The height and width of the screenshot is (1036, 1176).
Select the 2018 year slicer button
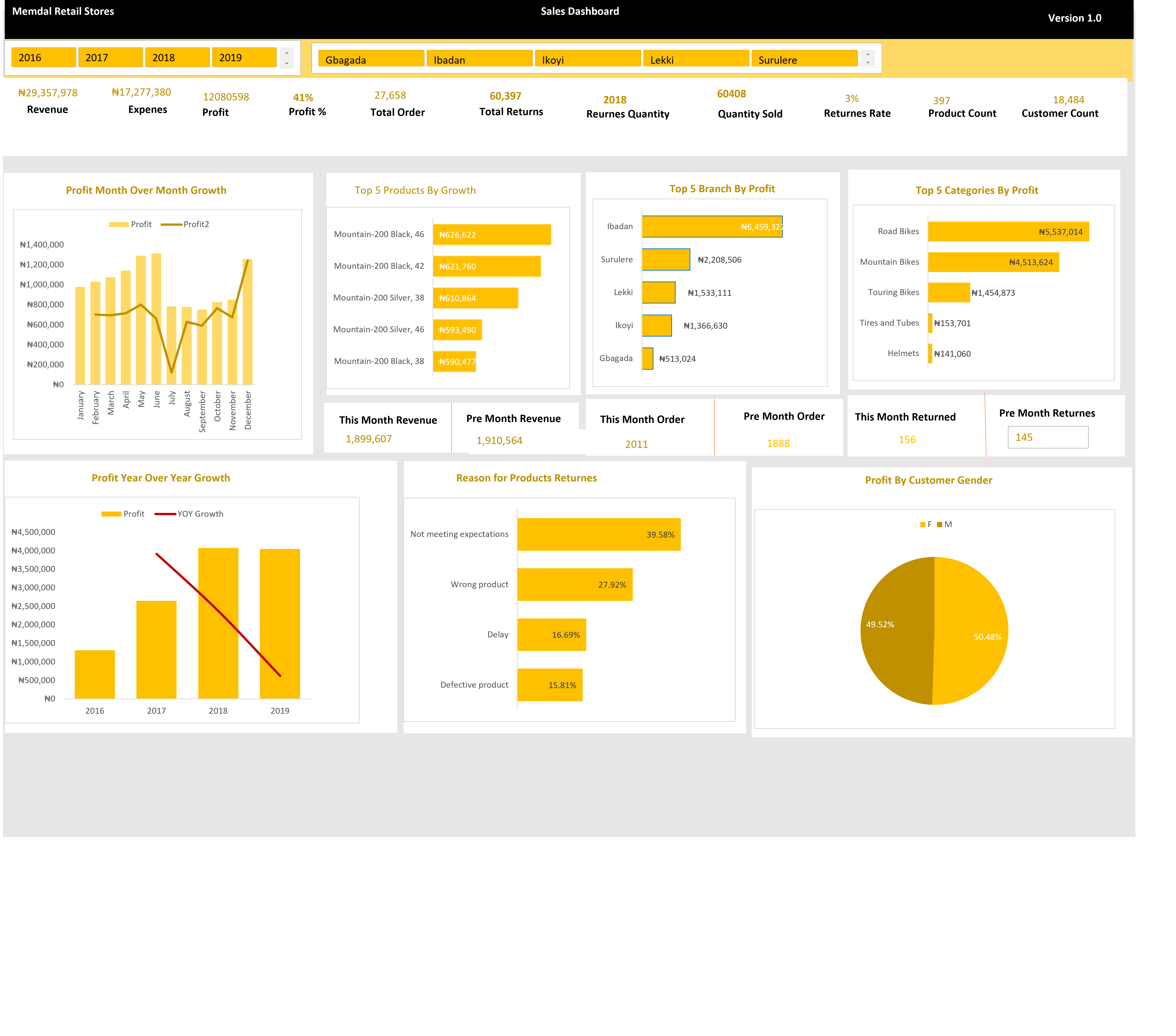[177, 58]
